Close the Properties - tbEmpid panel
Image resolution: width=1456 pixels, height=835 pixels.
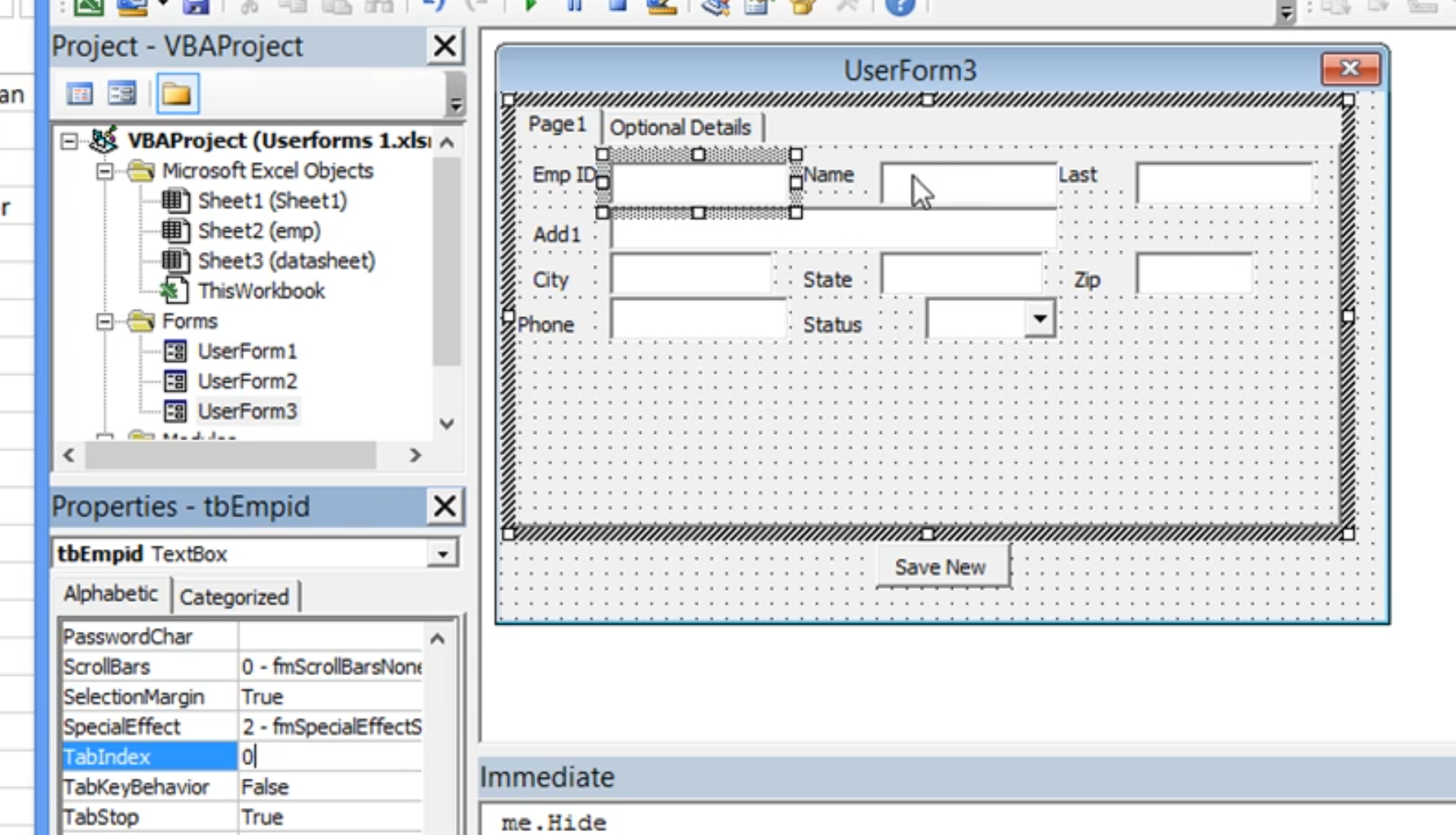(444, 506)
